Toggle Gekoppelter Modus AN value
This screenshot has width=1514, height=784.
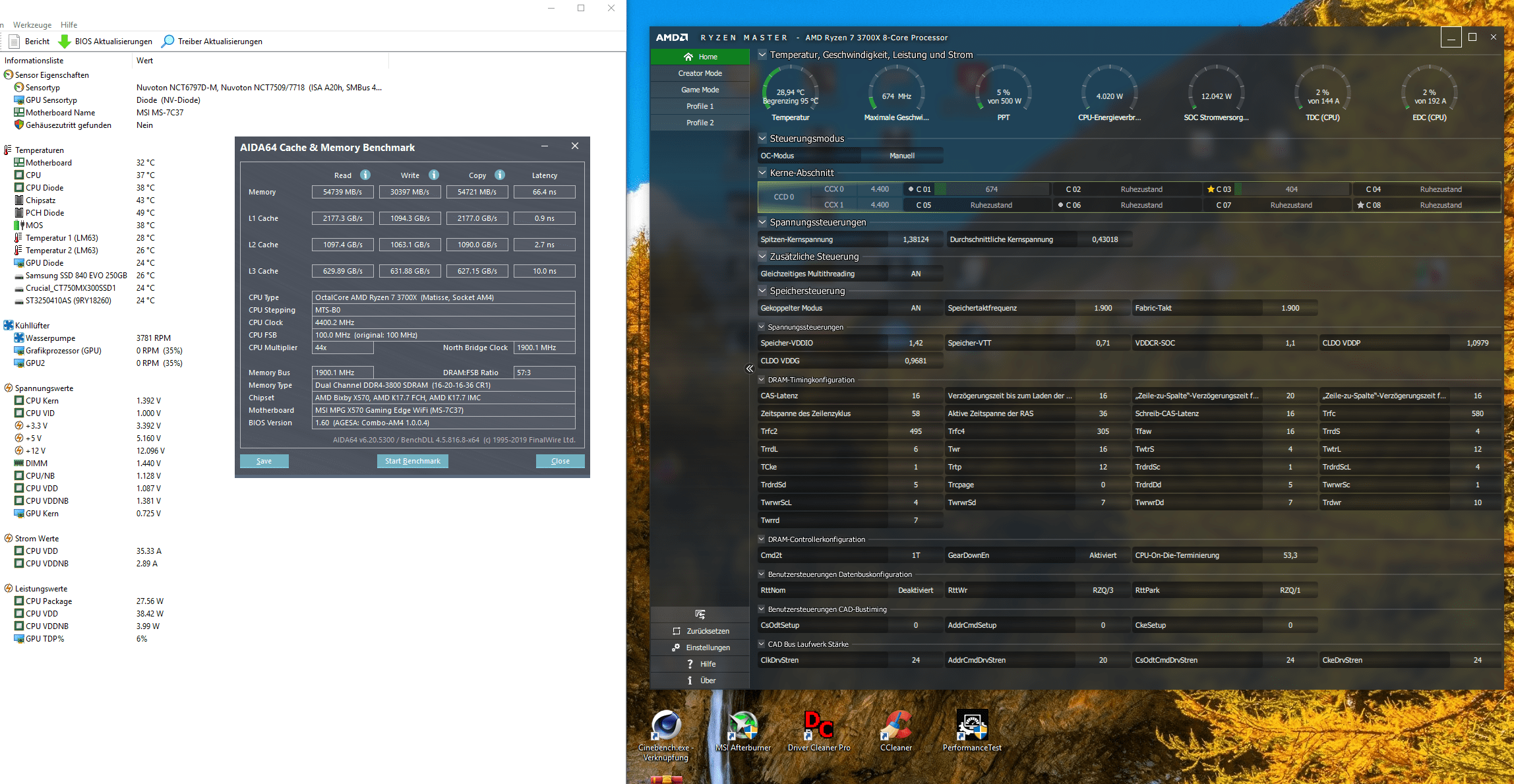[x=916, y=308]
